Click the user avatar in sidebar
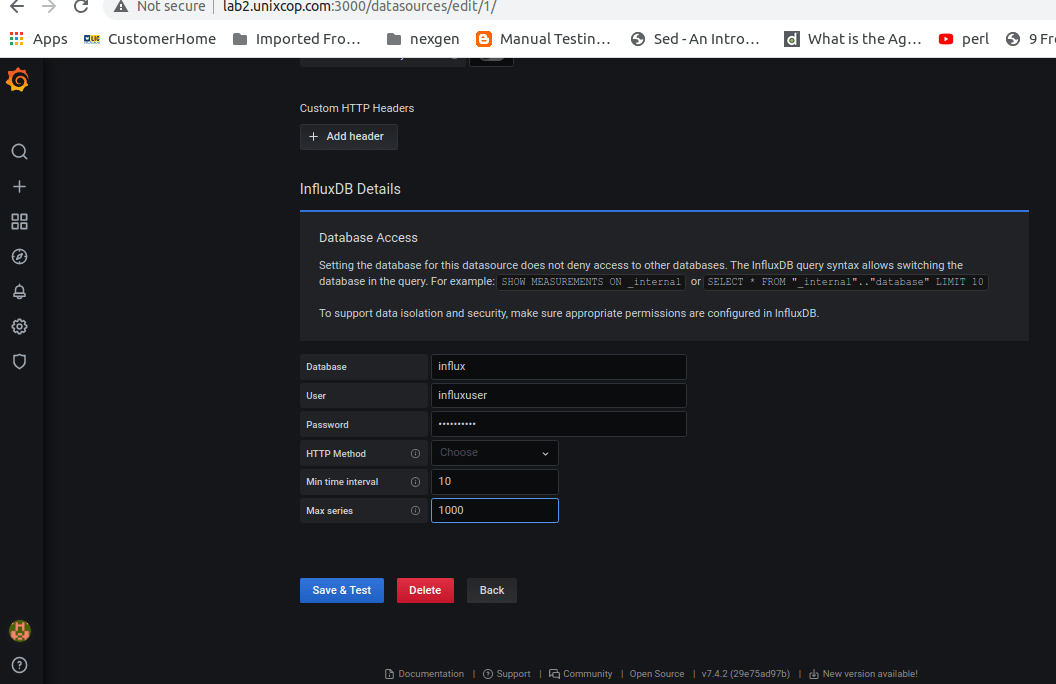Viewport: 1056px width, 684px height. [20, 631]
